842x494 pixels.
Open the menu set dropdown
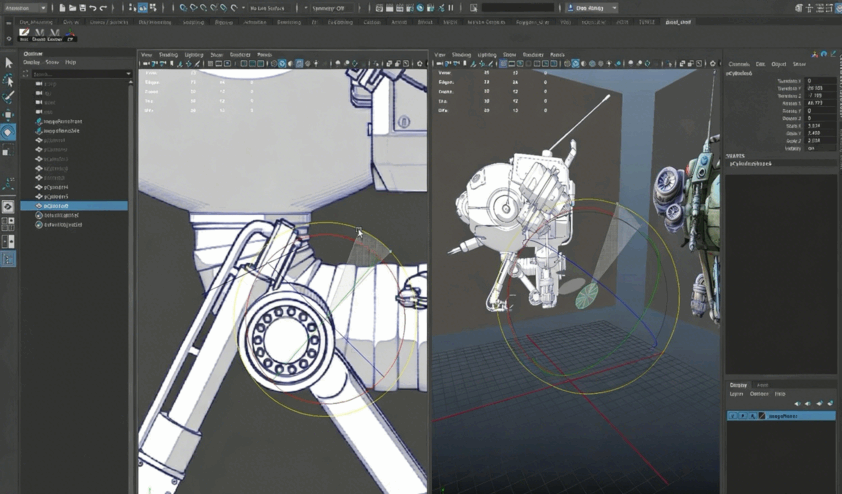tap(24, 8)
